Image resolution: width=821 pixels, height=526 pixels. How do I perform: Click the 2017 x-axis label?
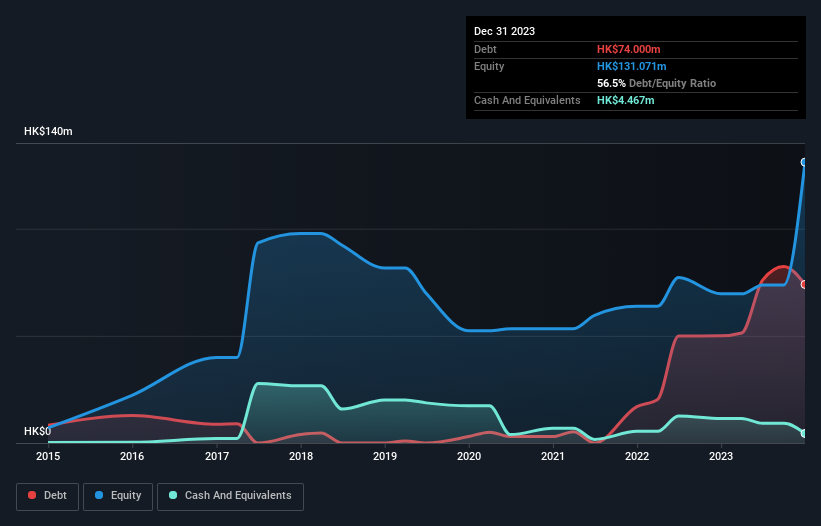[x=217, y=456]
